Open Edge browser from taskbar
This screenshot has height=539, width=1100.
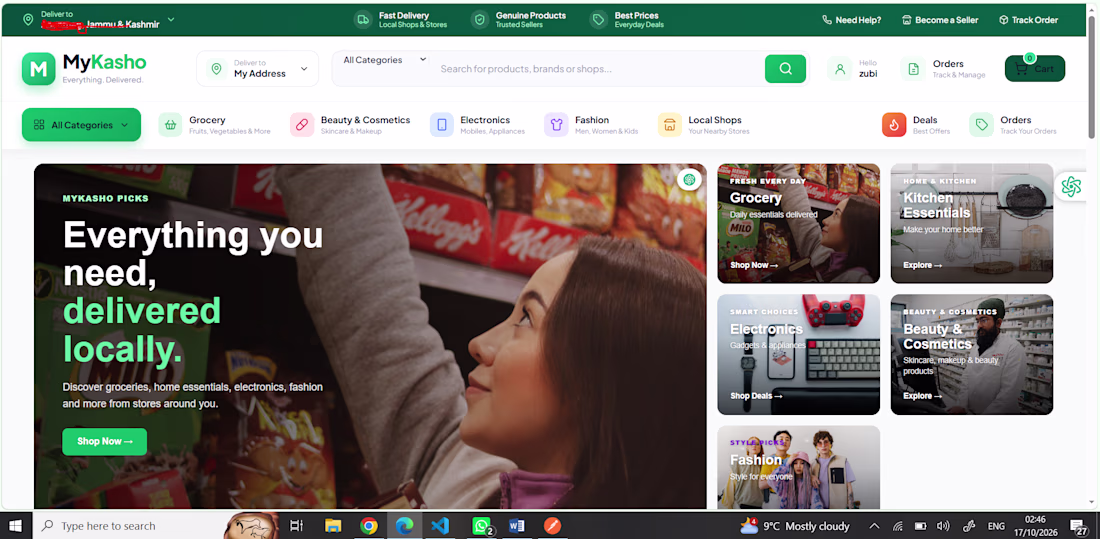[405, 526]
